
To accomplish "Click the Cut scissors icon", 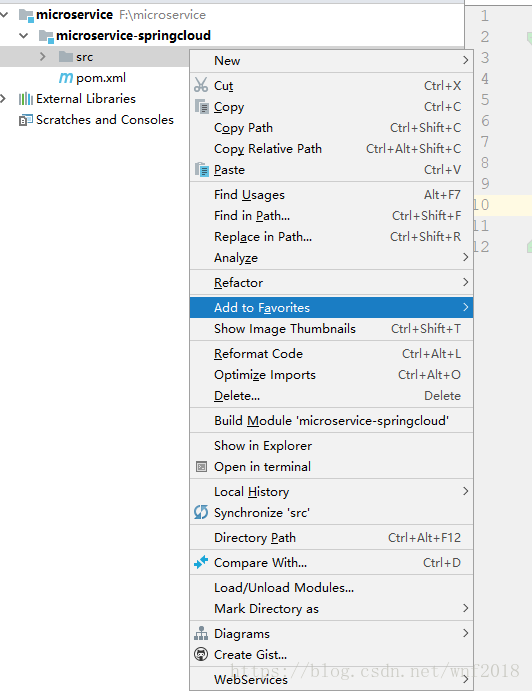I will (x=201, y=85).
